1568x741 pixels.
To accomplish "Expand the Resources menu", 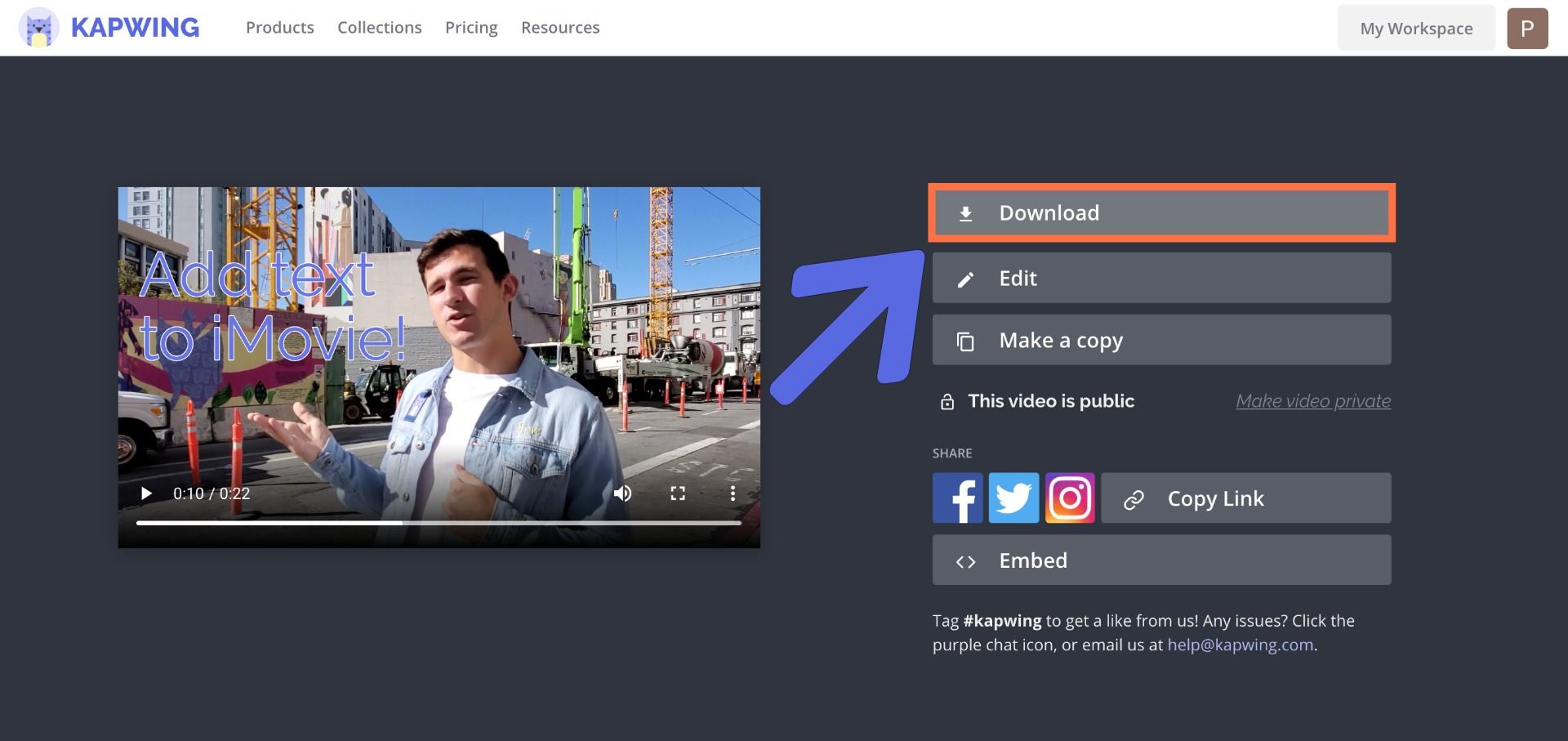I will click(x=560, y=28).
